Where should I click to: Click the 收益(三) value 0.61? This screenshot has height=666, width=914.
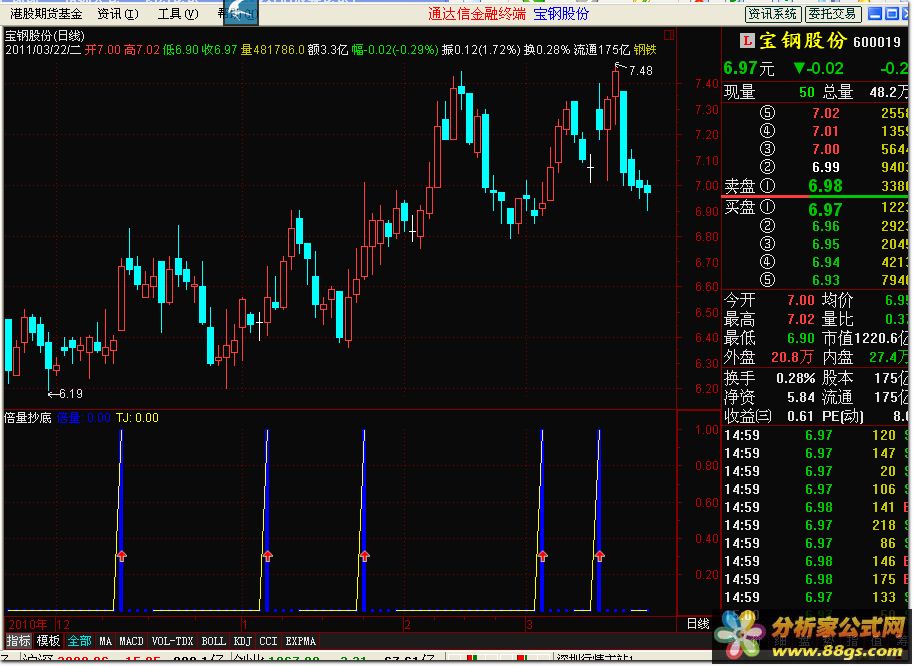(800, 416)
